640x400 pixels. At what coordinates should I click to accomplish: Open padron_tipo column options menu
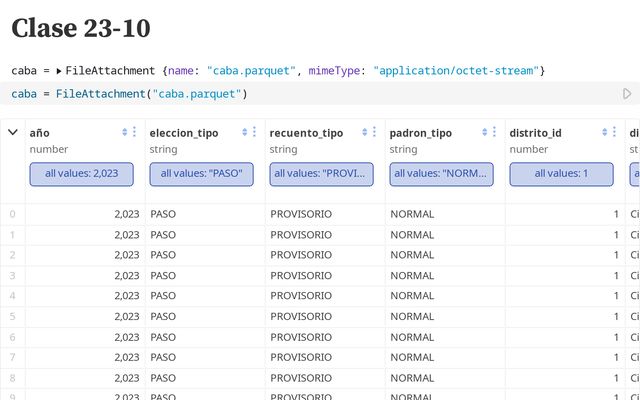495,132
